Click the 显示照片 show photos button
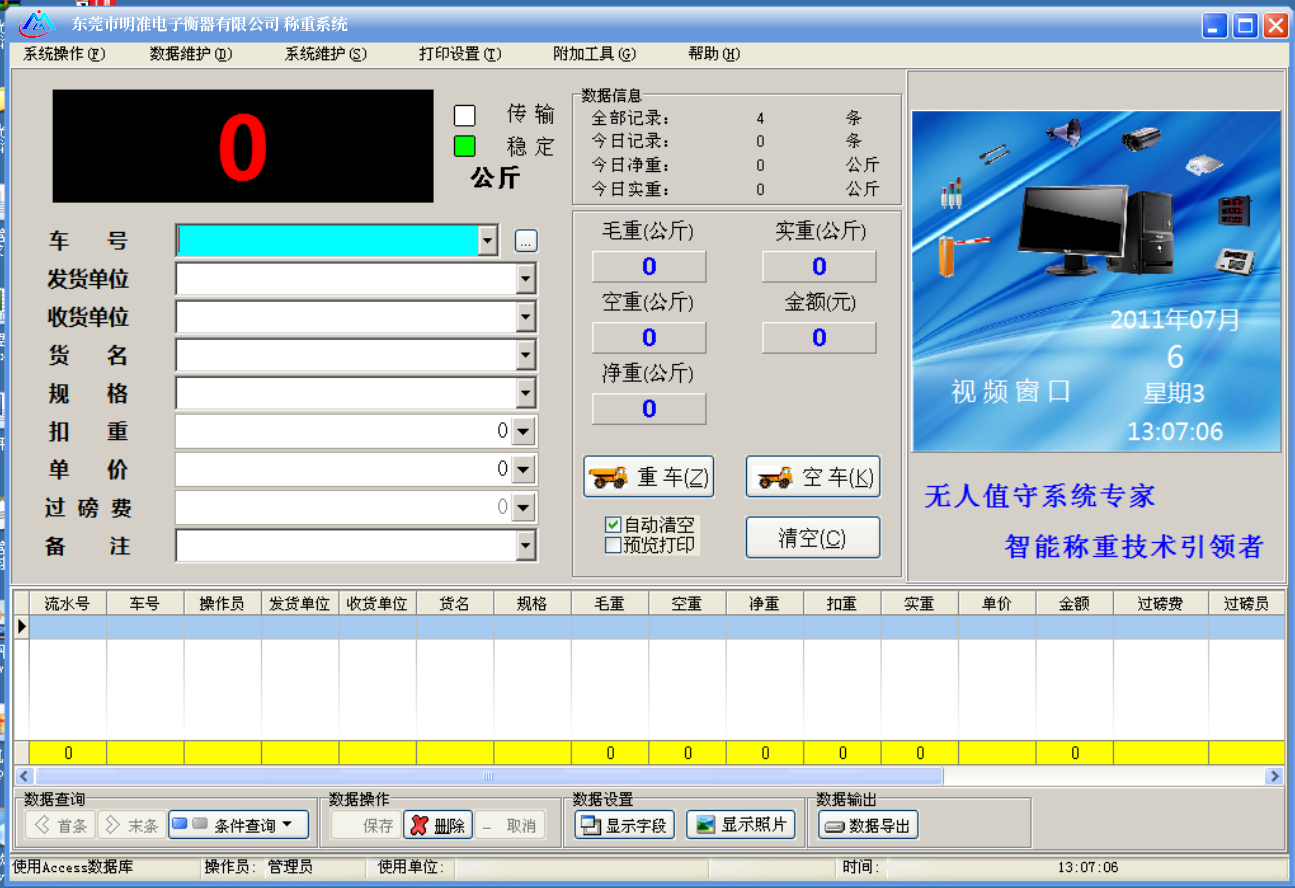 point(741,825)
